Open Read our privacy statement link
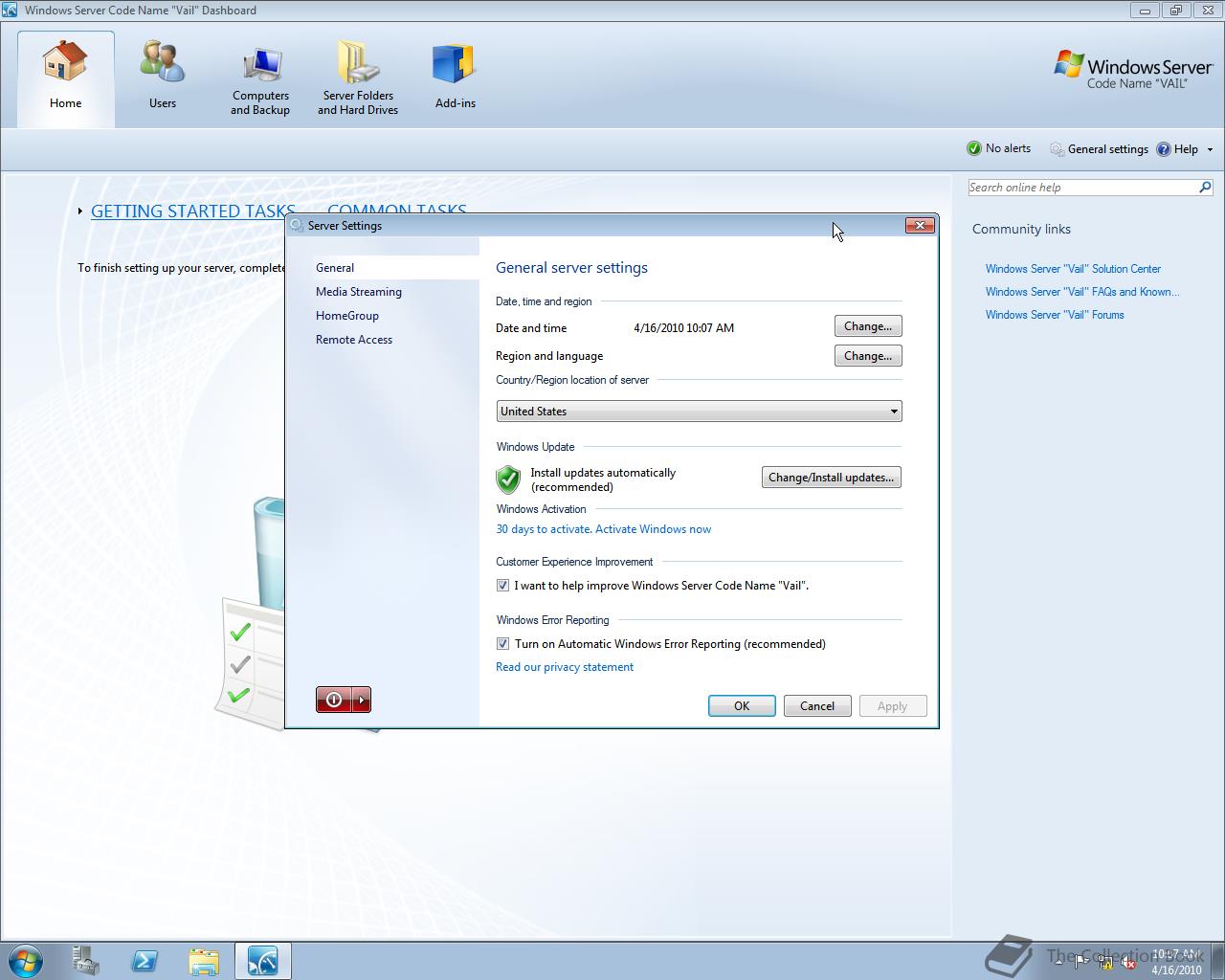The image size is (1225, 980). pyautogui.click(x=565, y=667)
